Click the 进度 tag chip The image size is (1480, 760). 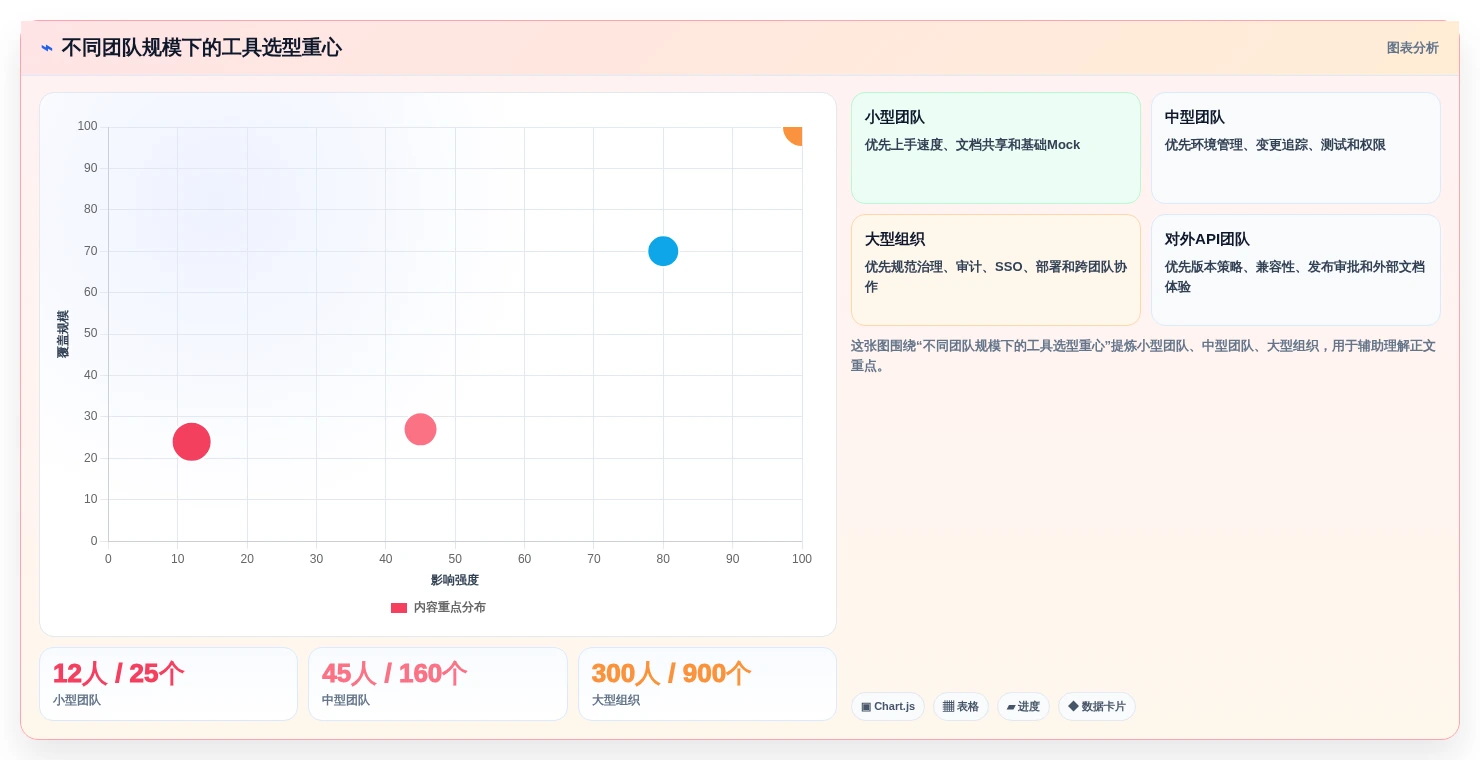pos(1023,706)
